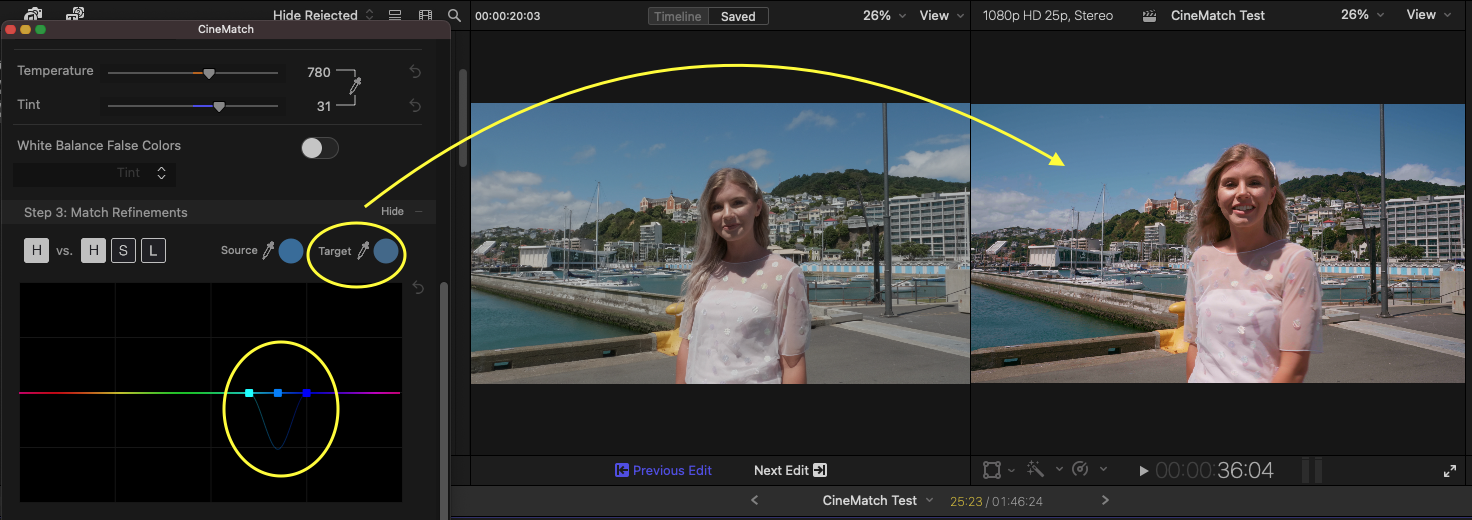Switch to the Timeline tab
The width and height of the screenshot is (1472, 520).
coord(678,16)
